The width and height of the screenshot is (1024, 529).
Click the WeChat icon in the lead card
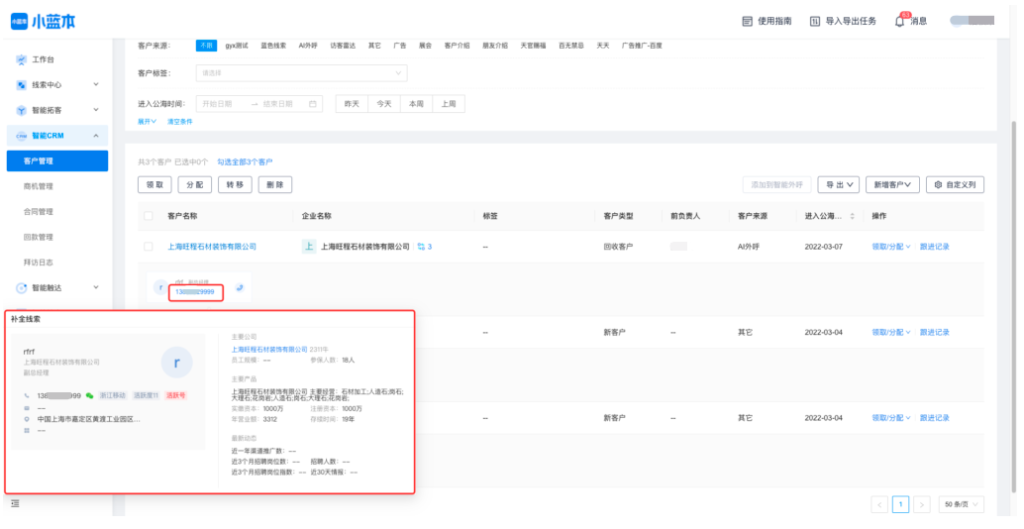pyautogui.click(x=90, y=396)
